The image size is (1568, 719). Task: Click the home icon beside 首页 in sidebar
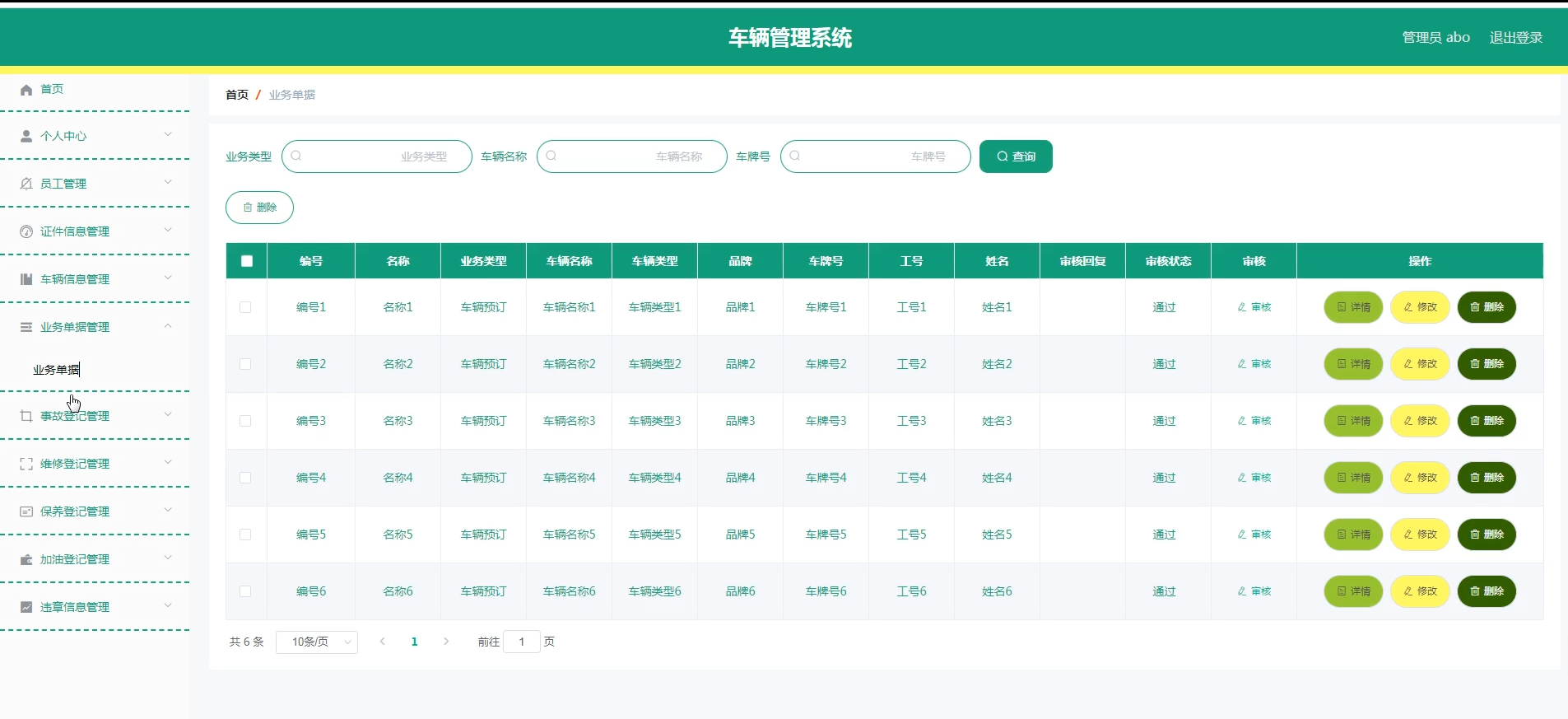pos(26,90)
